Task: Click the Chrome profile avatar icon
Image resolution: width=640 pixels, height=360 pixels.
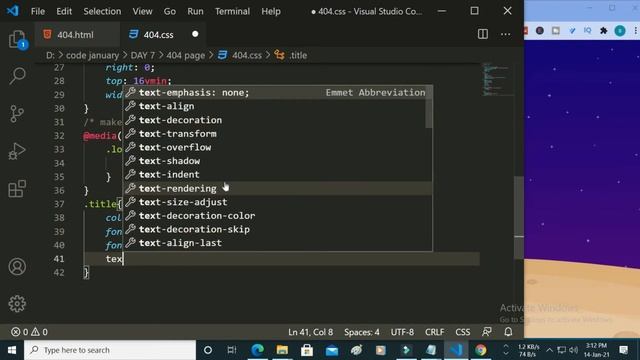Action: 620,31
